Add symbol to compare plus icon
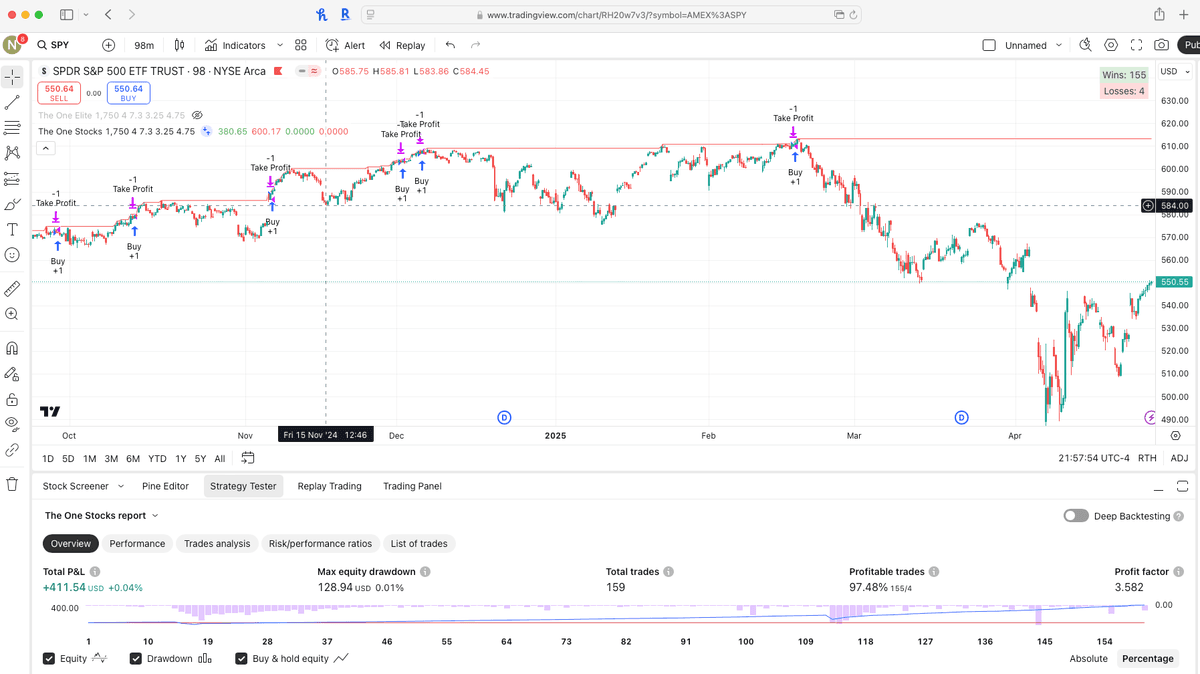Image resolution: width=1200 pixels, height=674 pixels. [x=108, y=45]
